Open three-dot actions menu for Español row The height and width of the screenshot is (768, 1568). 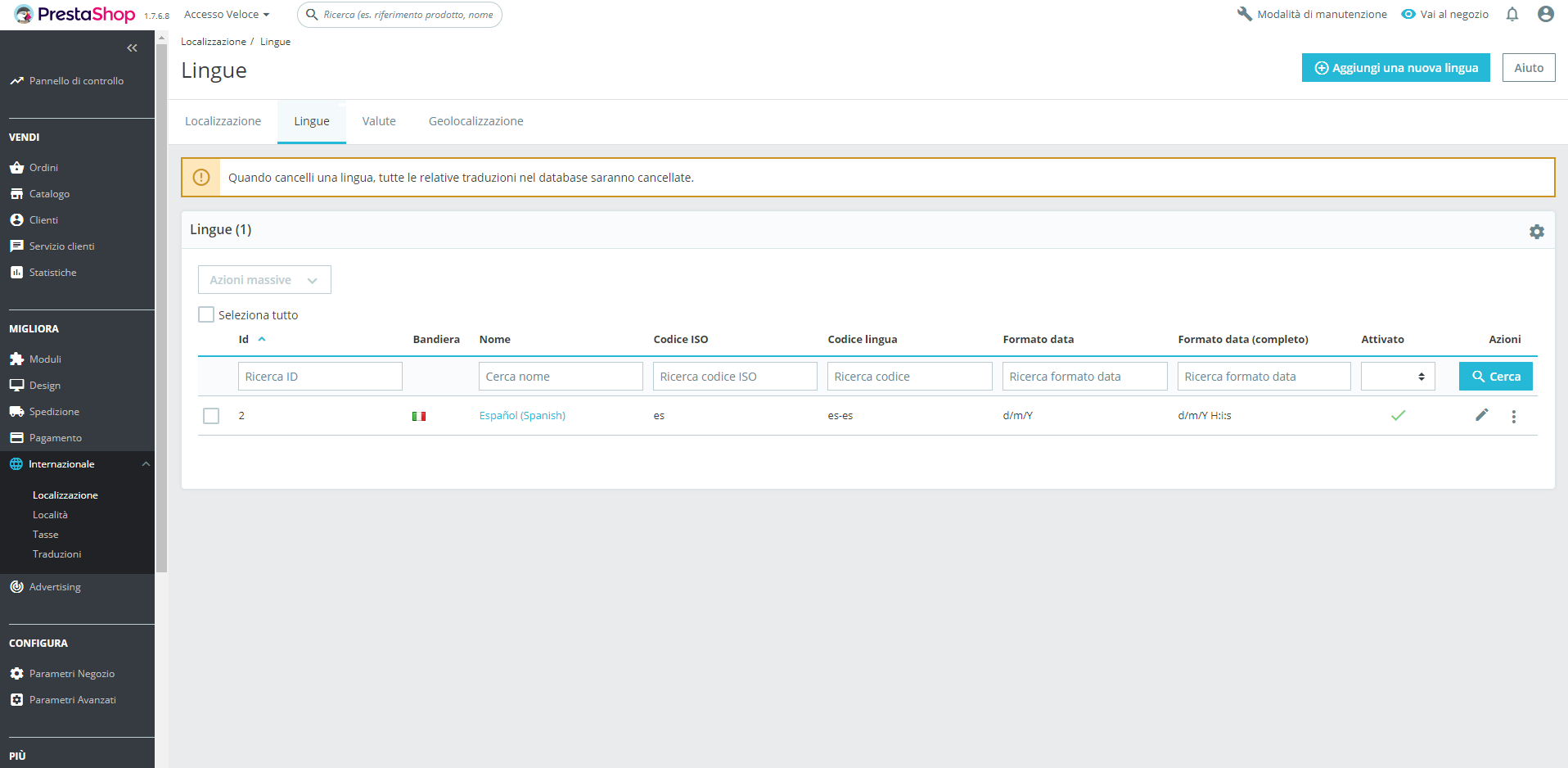[x=1513, y=416]
